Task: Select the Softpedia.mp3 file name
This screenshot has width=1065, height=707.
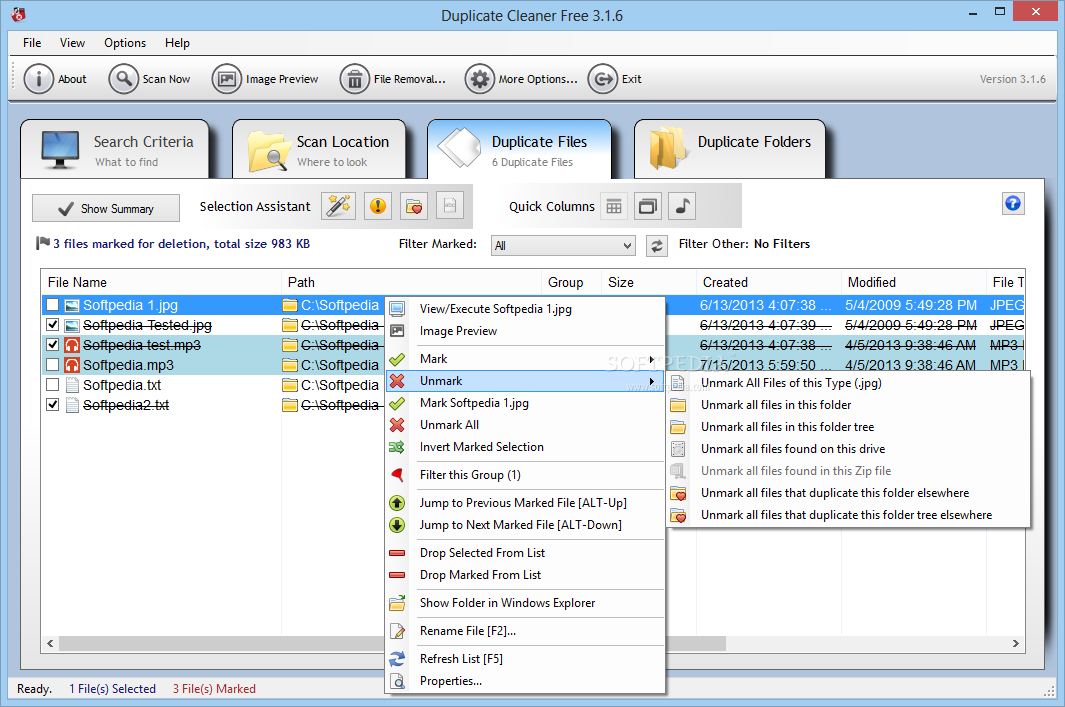Action: 128,365
